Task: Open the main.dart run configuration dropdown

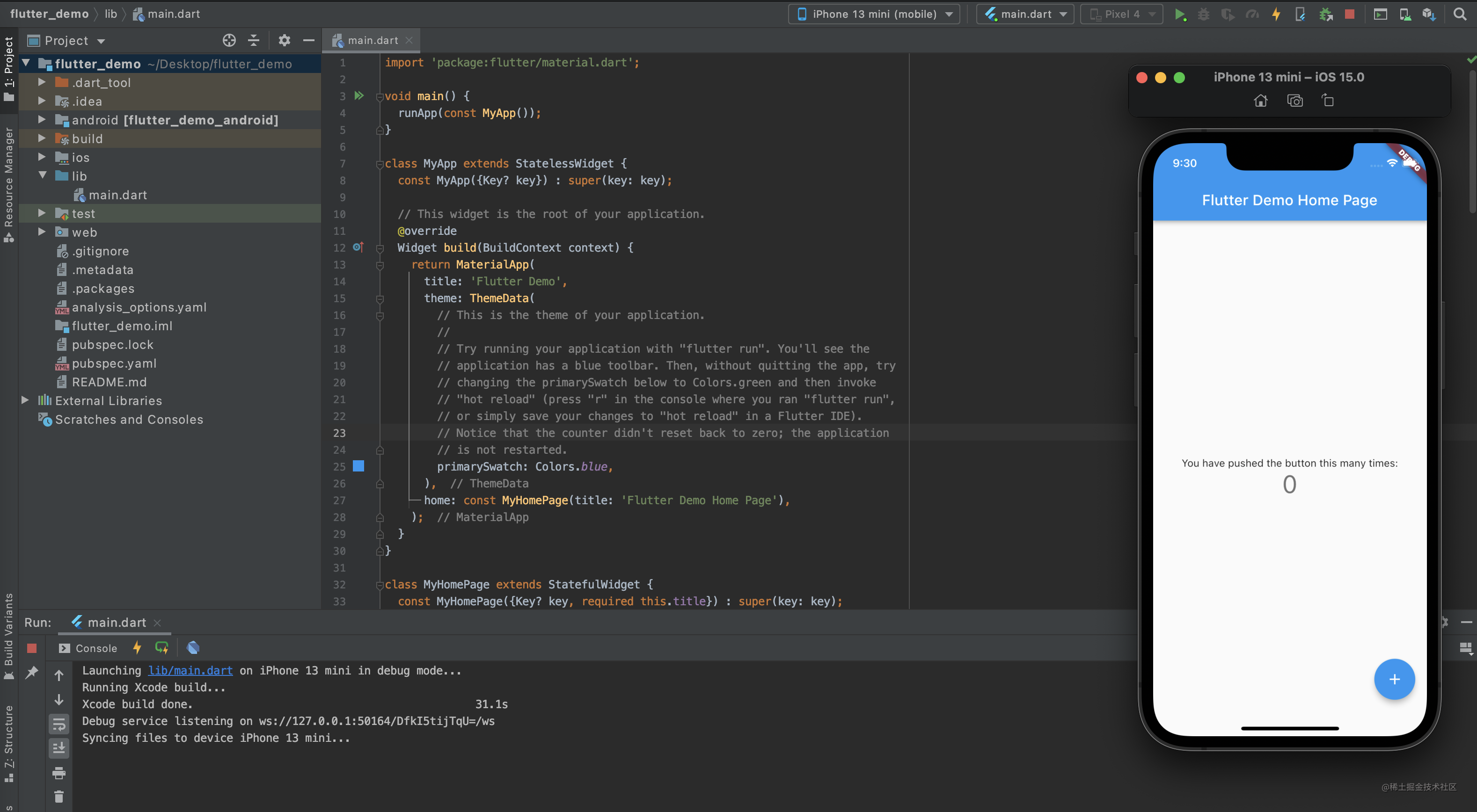Action: [x=1024, y=14]
